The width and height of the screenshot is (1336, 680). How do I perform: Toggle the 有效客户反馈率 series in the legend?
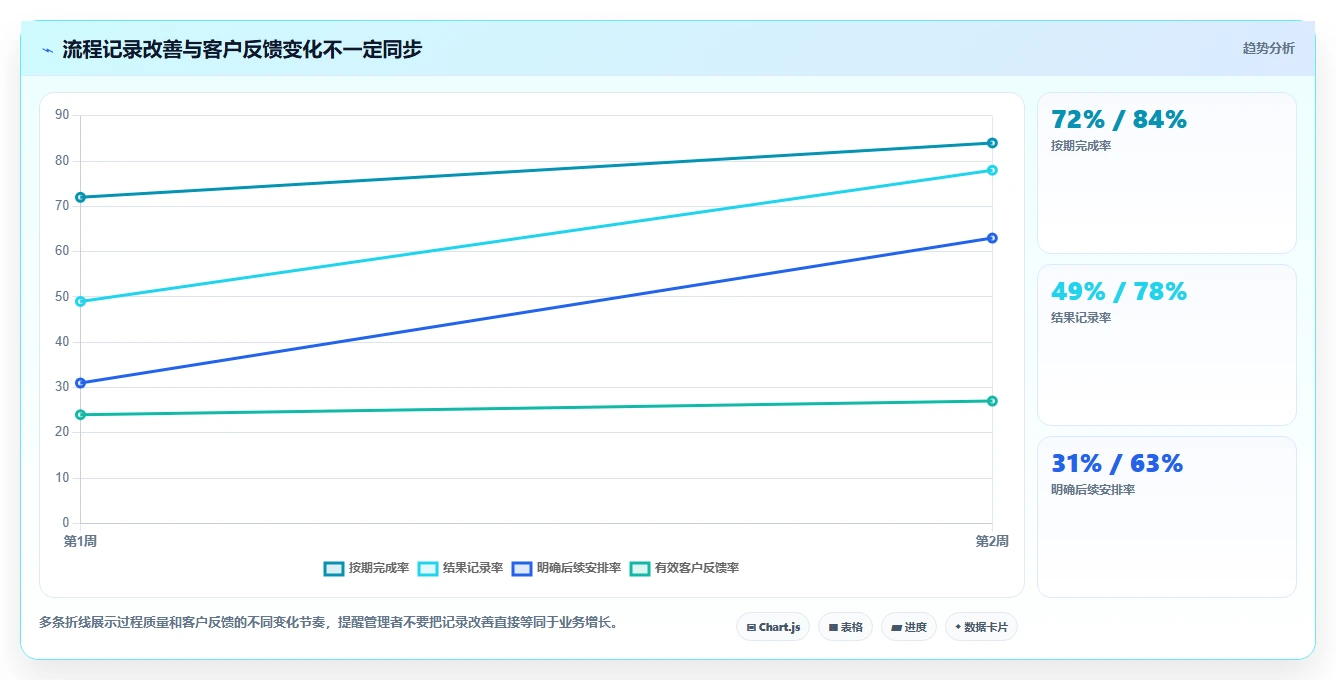click(x=685, y=568)
